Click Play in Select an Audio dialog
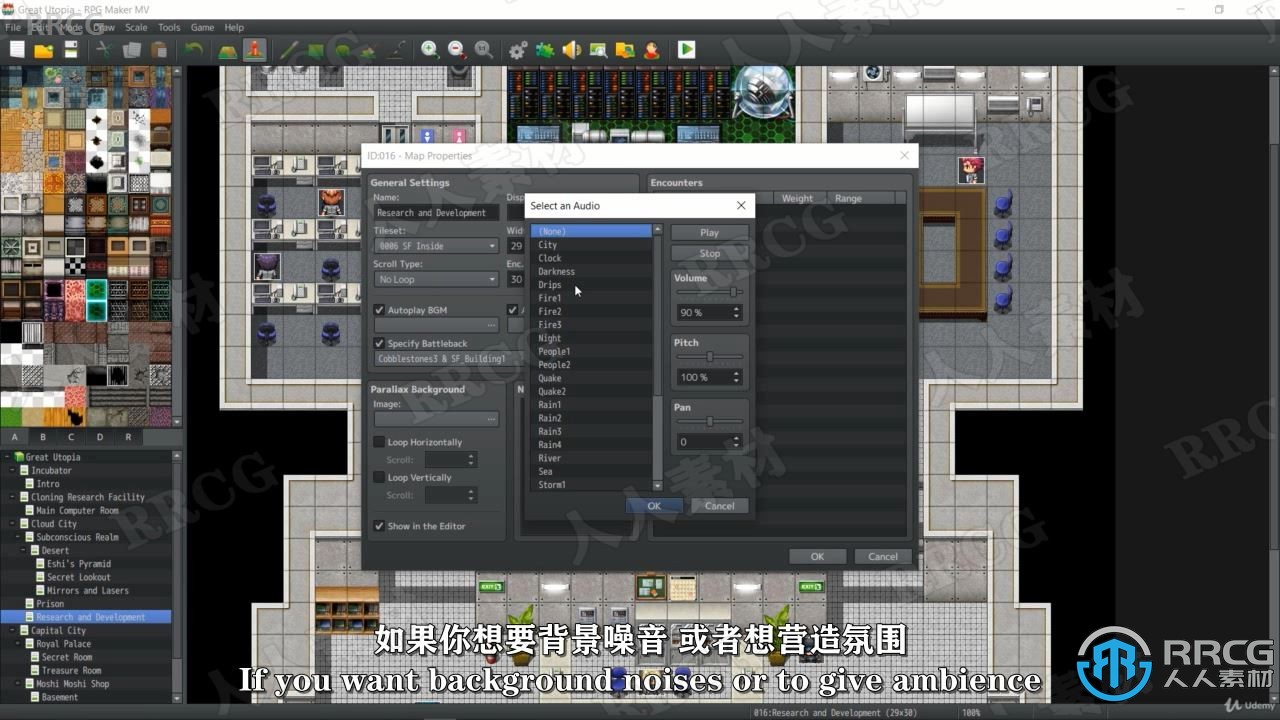This screenshot has height=720, width=1280. click(709, 232)
